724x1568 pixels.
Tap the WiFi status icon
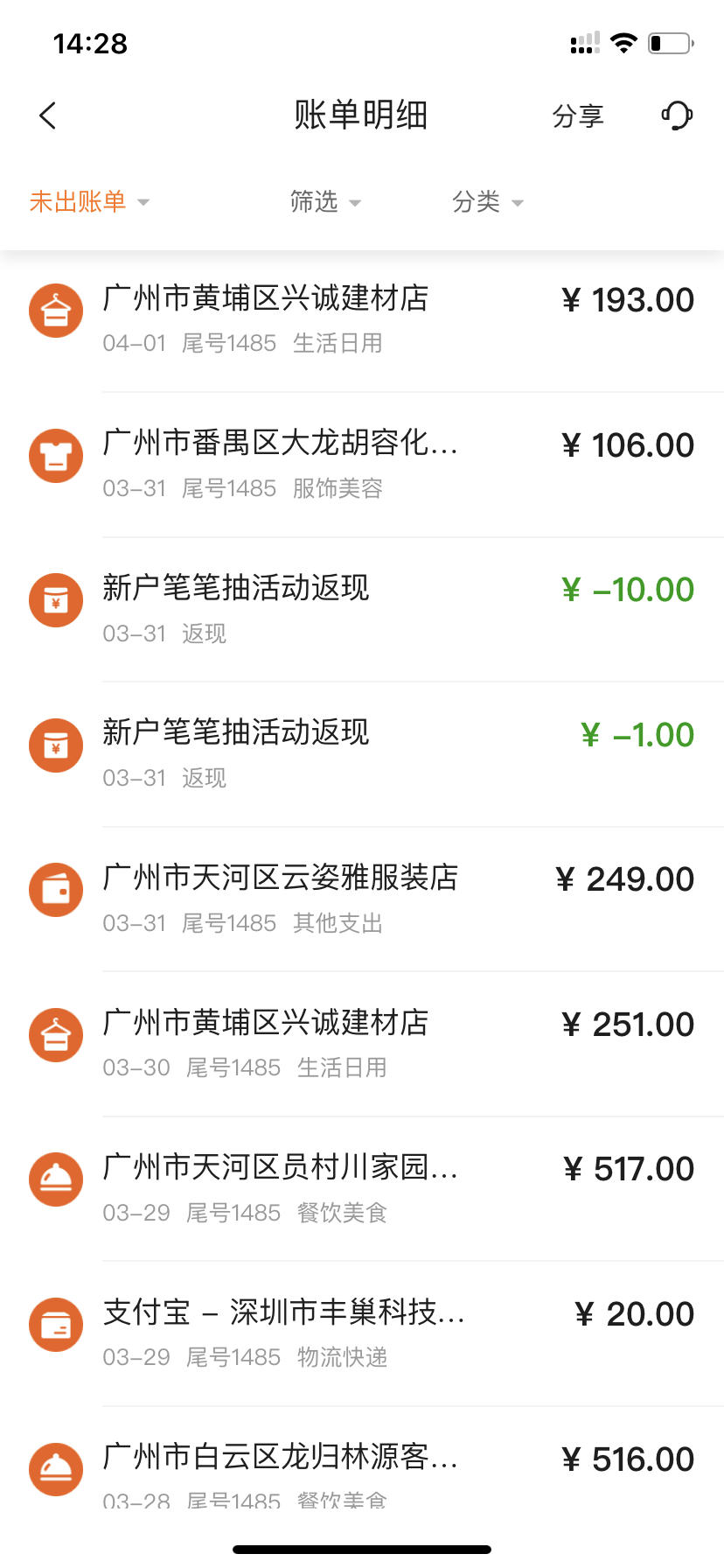point(623,43)
